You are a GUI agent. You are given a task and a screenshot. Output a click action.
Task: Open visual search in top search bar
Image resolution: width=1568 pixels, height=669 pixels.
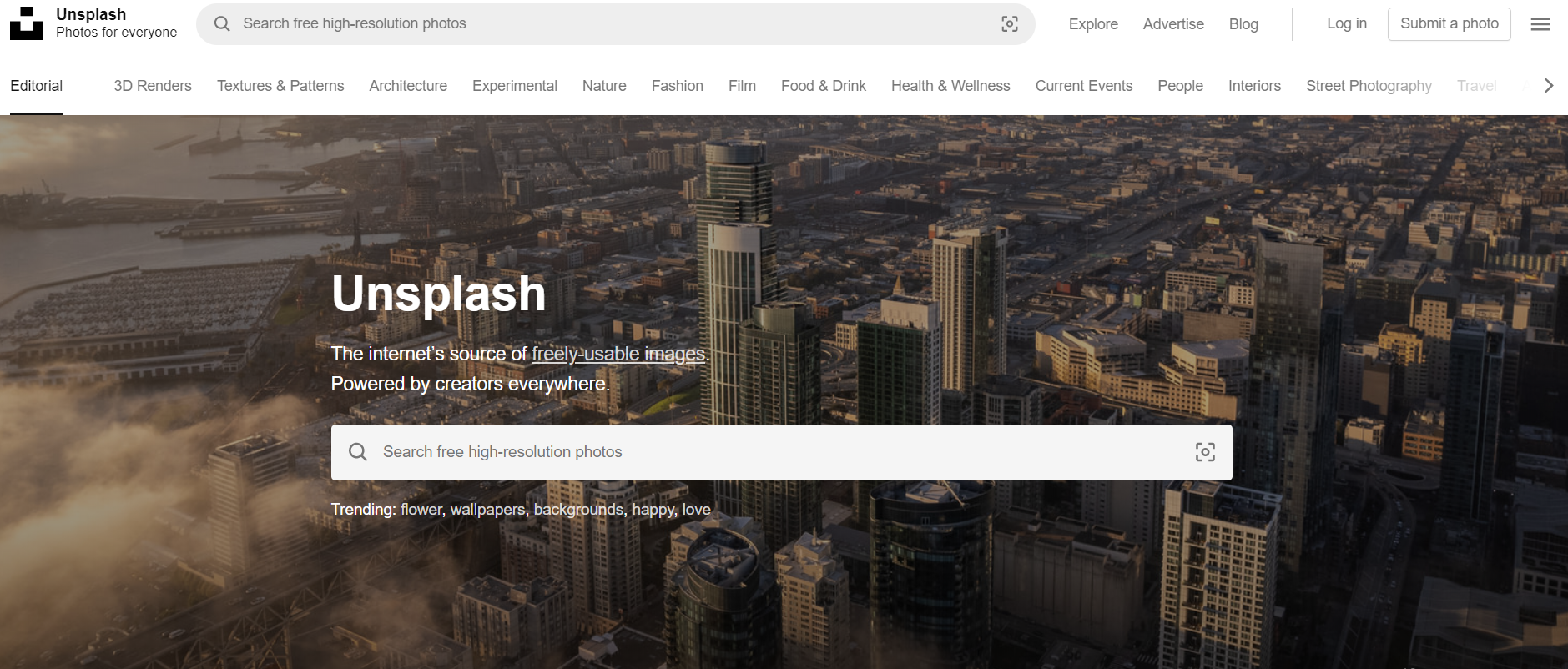1010,24
